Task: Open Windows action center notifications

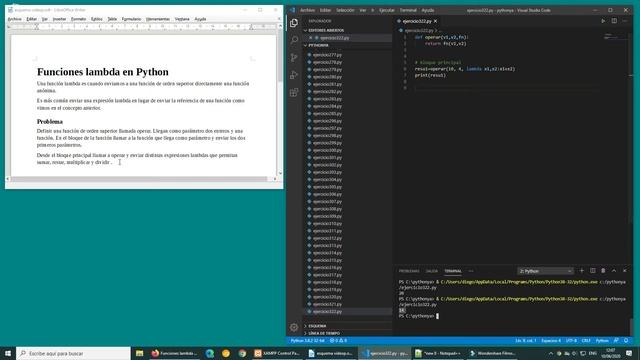Action: tap(629, 353)
